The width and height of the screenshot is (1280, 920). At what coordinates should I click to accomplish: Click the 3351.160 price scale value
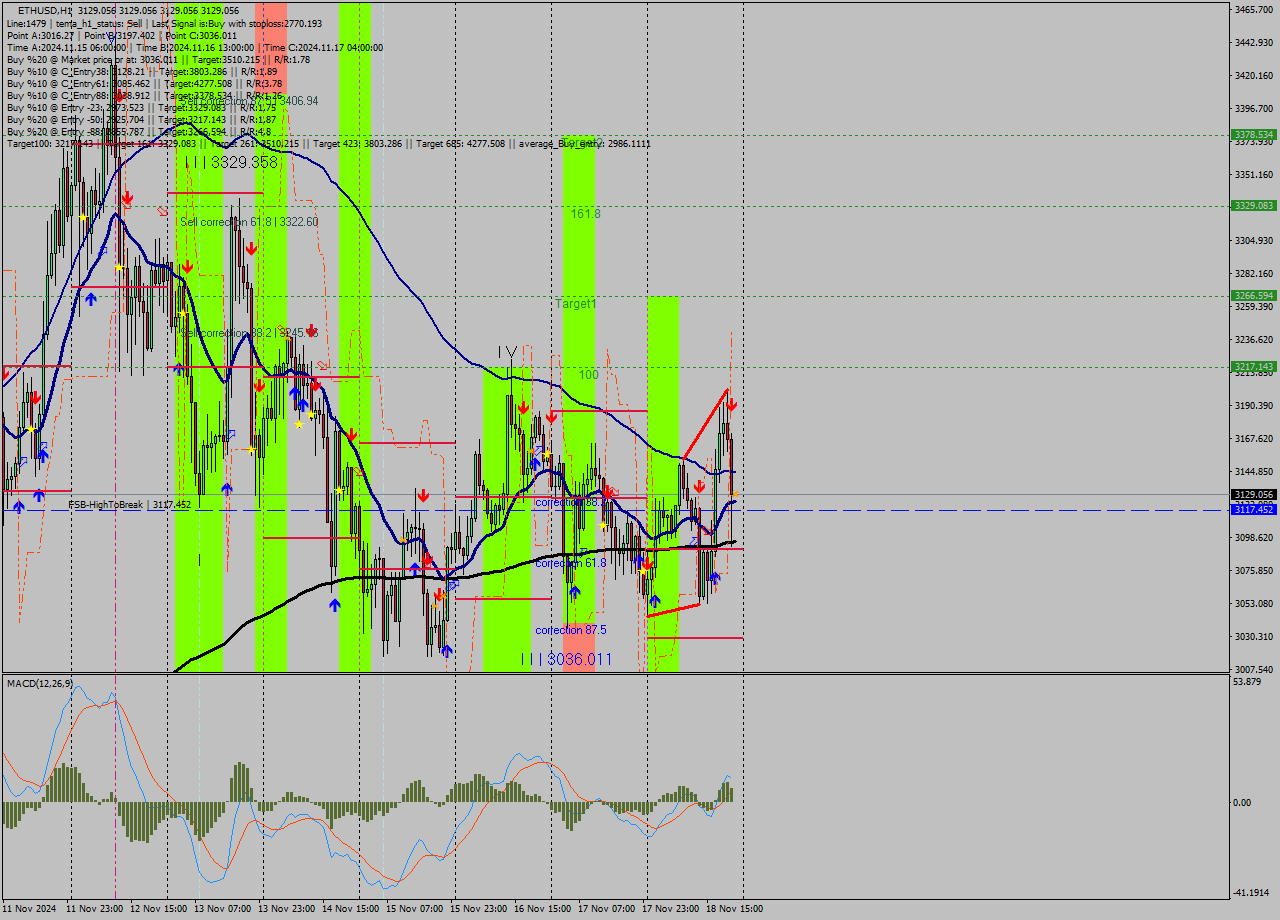point(1254,174)
